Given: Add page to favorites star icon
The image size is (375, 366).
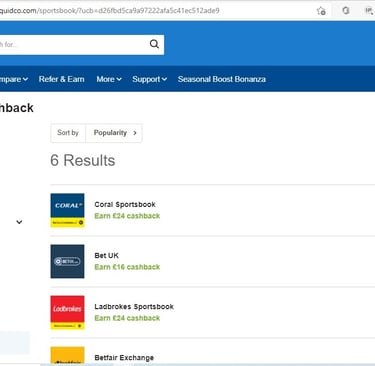Looking at the screenshot, I should click(321, 11).
